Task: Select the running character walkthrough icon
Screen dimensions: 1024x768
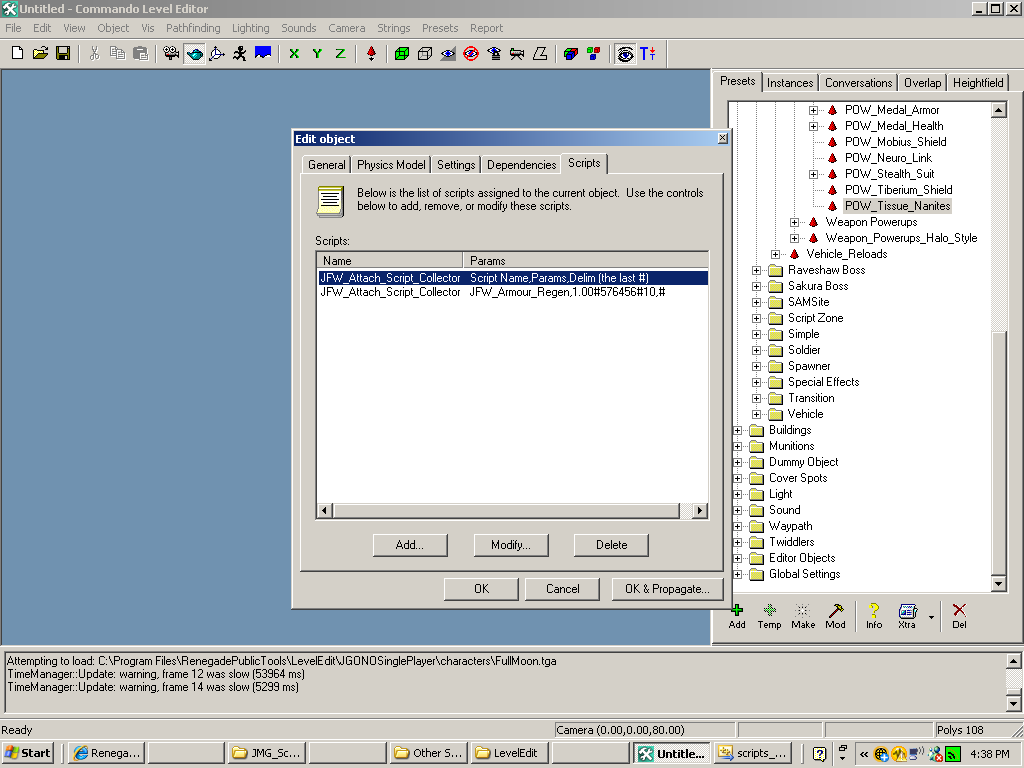Action: click(x=240, y=54)
